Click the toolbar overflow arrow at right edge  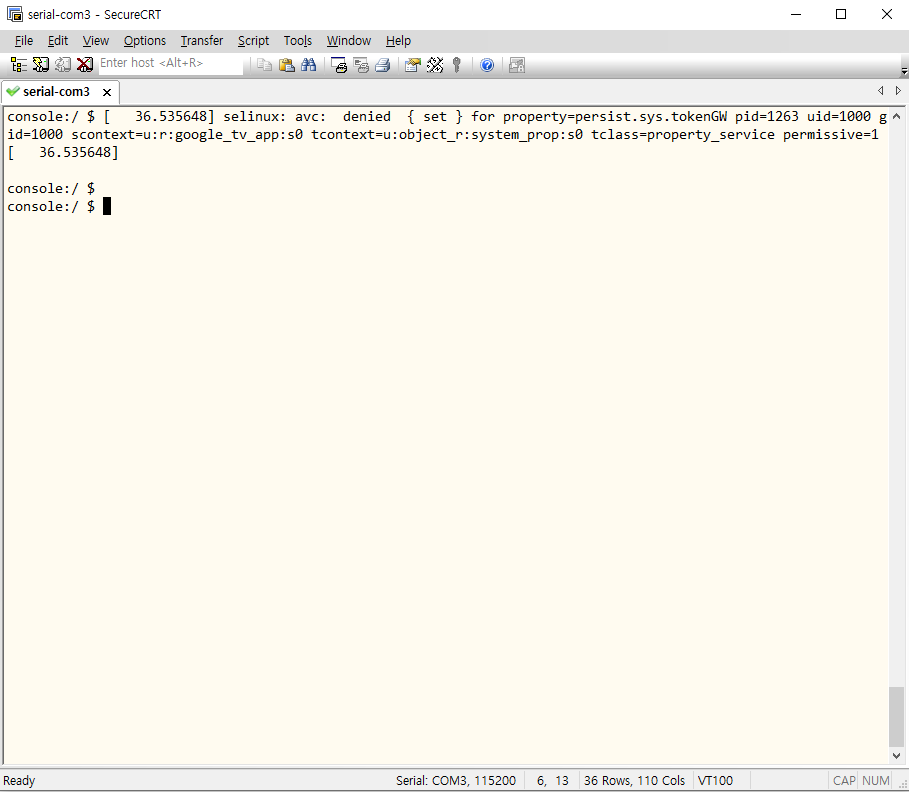[x=904, y=71]
